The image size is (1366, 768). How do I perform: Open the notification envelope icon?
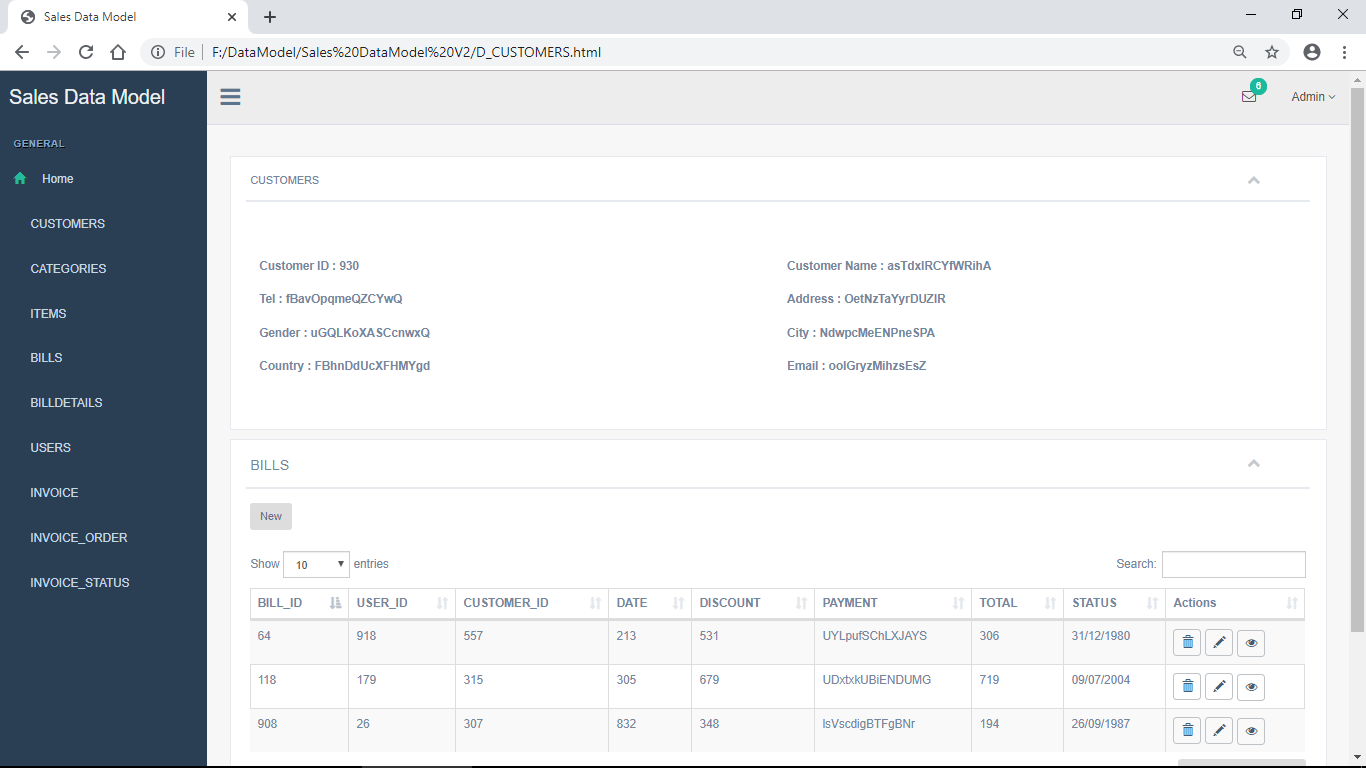[1249, 96]
